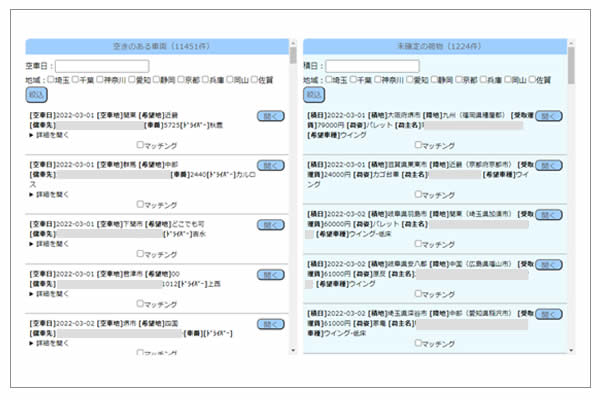Check マッチング for the 滋賀県東近江市 cargo
This screenshot has width=600, height=400.
(417, 195)
